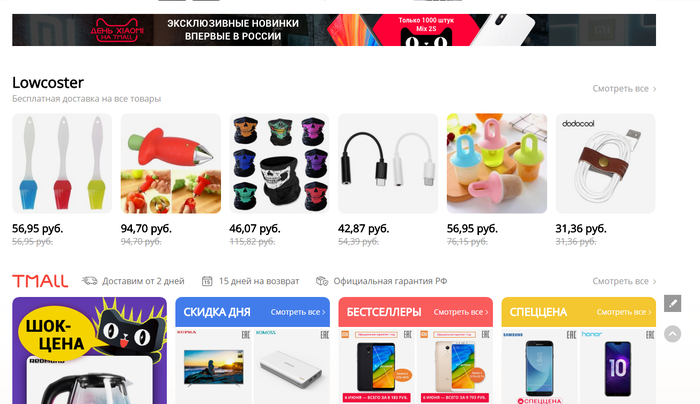Open the dodocool cable product
700x404 pixels.
(605, 163)
